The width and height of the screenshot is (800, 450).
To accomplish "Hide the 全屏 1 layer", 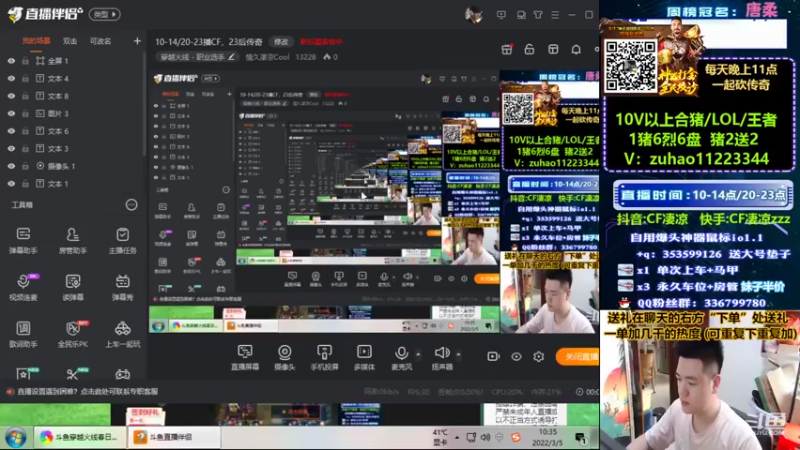I will (11, 61).
